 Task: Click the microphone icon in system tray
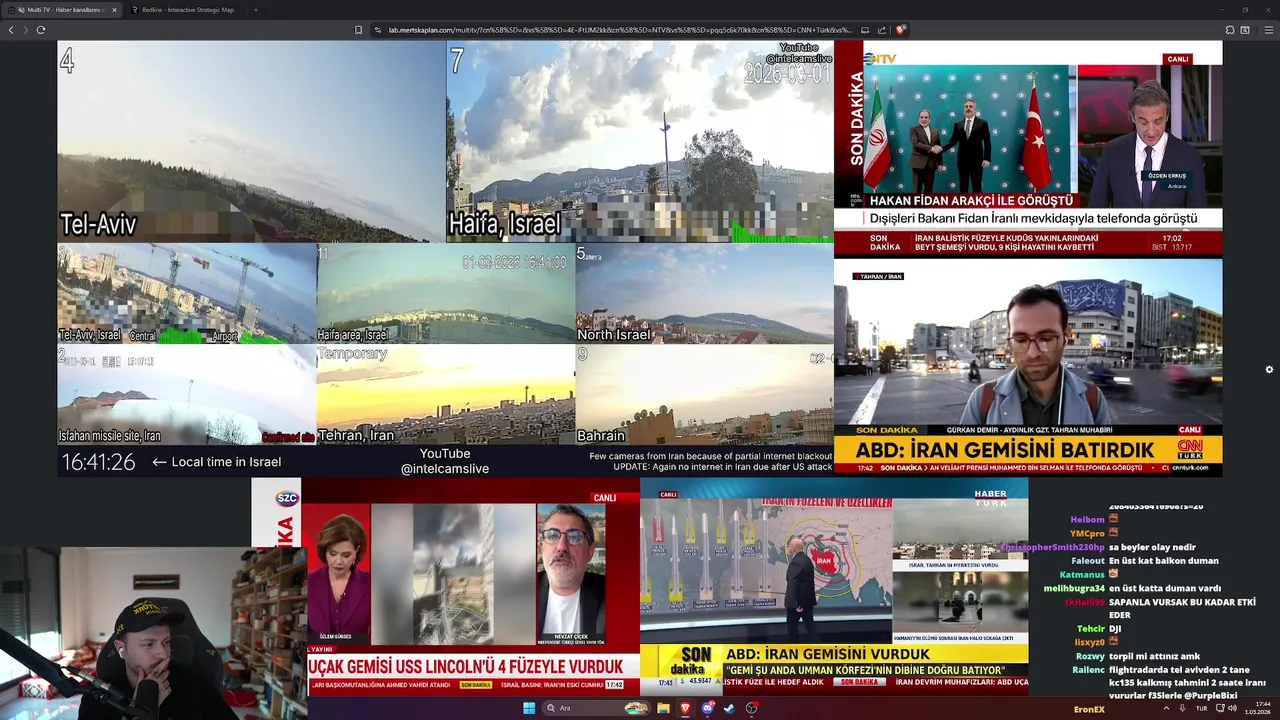tap(1182, 708)
